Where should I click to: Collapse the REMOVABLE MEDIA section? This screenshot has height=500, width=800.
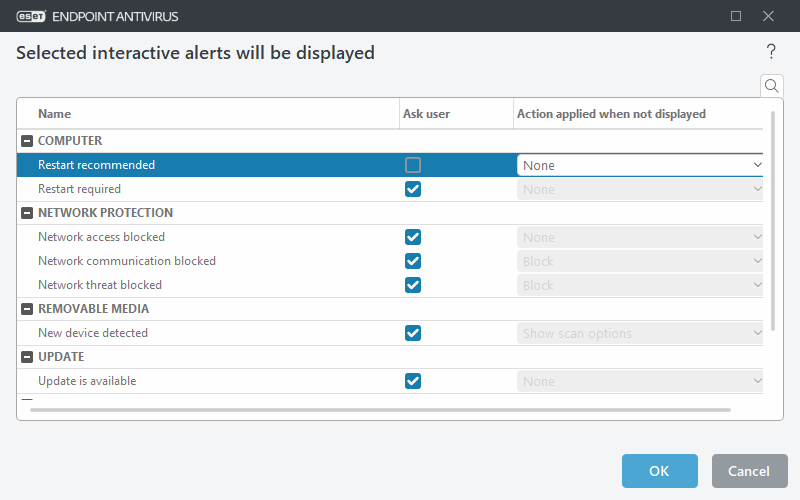tap(27, 309)
